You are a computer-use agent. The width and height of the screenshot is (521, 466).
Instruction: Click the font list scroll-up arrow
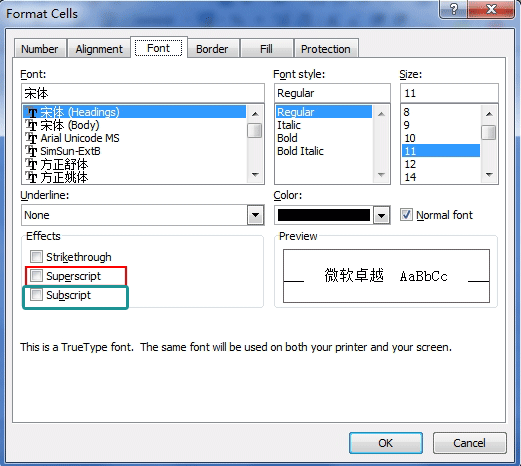(255, 114)
